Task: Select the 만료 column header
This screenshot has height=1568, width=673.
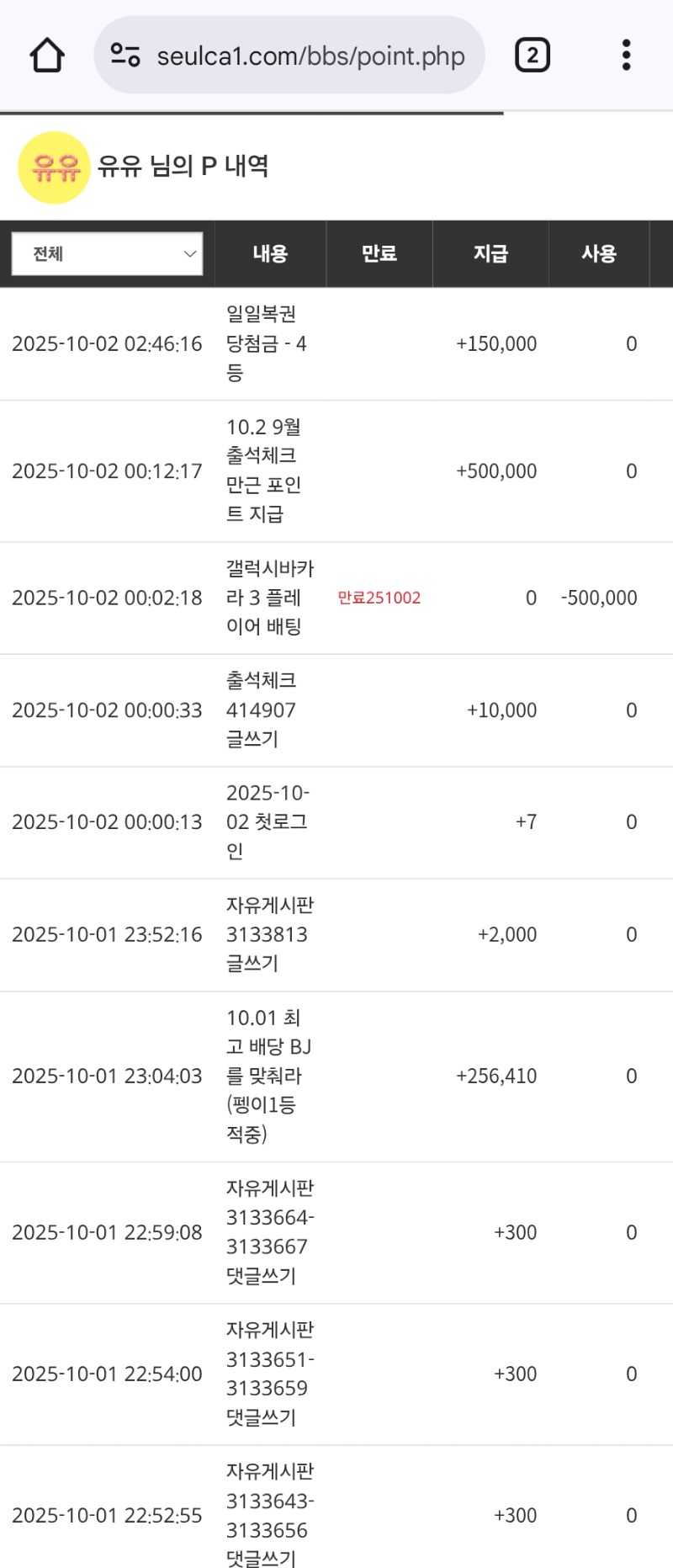Action: [379, 253]
